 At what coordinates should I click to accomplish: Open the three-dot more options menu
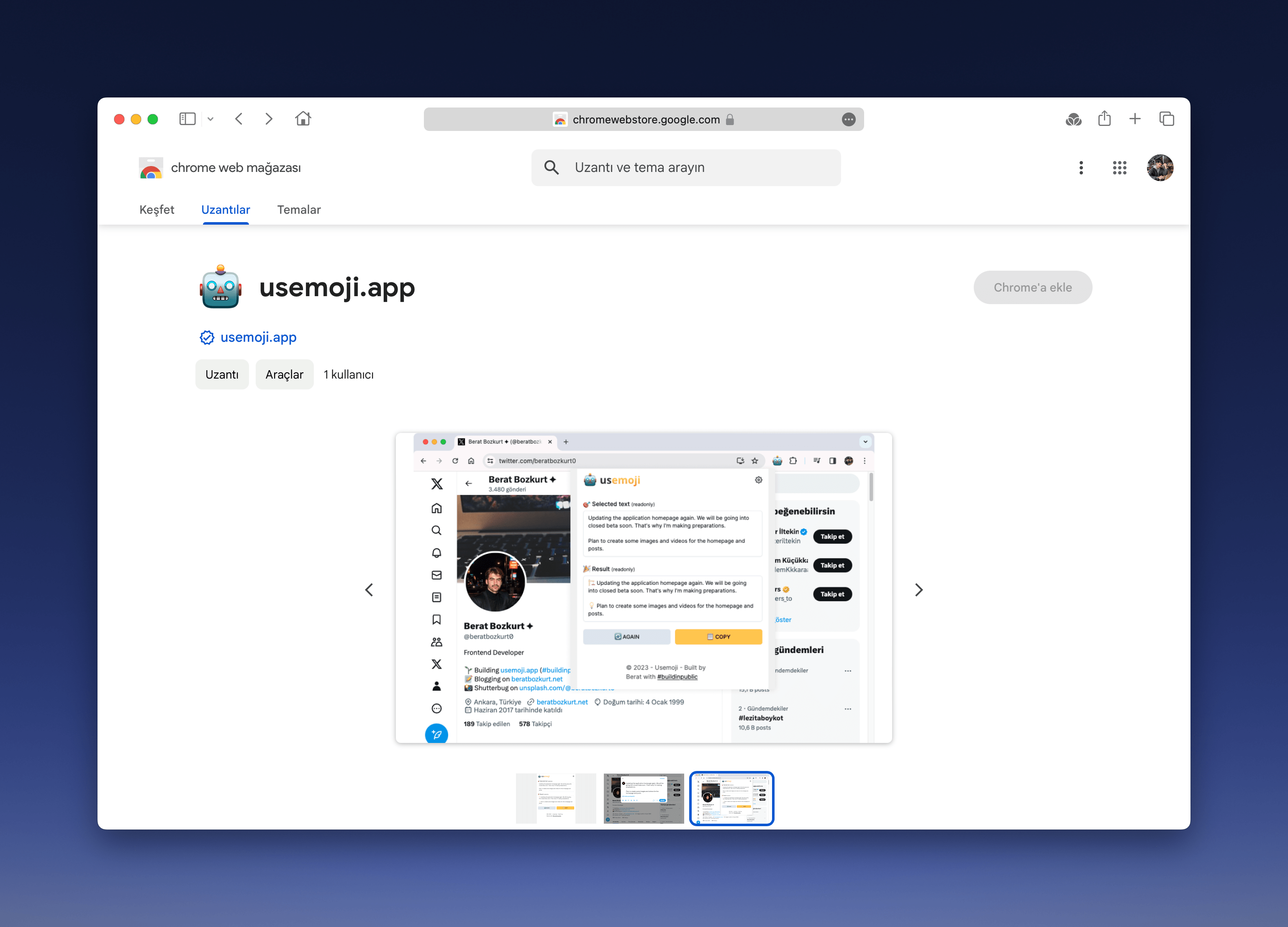click(1081, 167)
